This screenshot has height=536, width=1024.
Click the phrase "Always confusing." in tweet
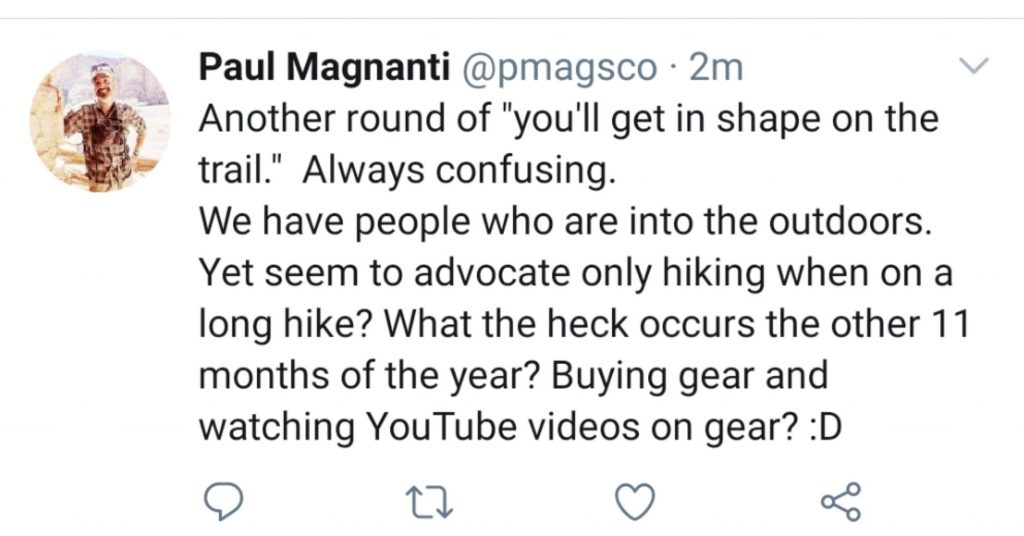(x=454, y=171)
